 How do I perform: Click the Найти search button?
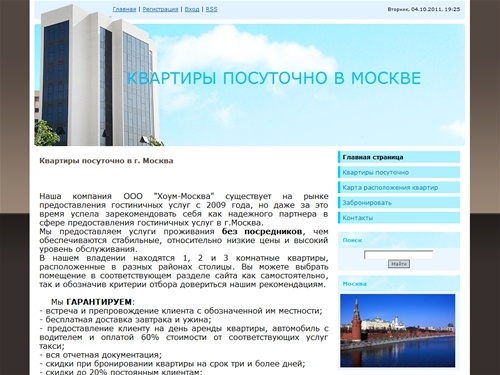point(399,264)
